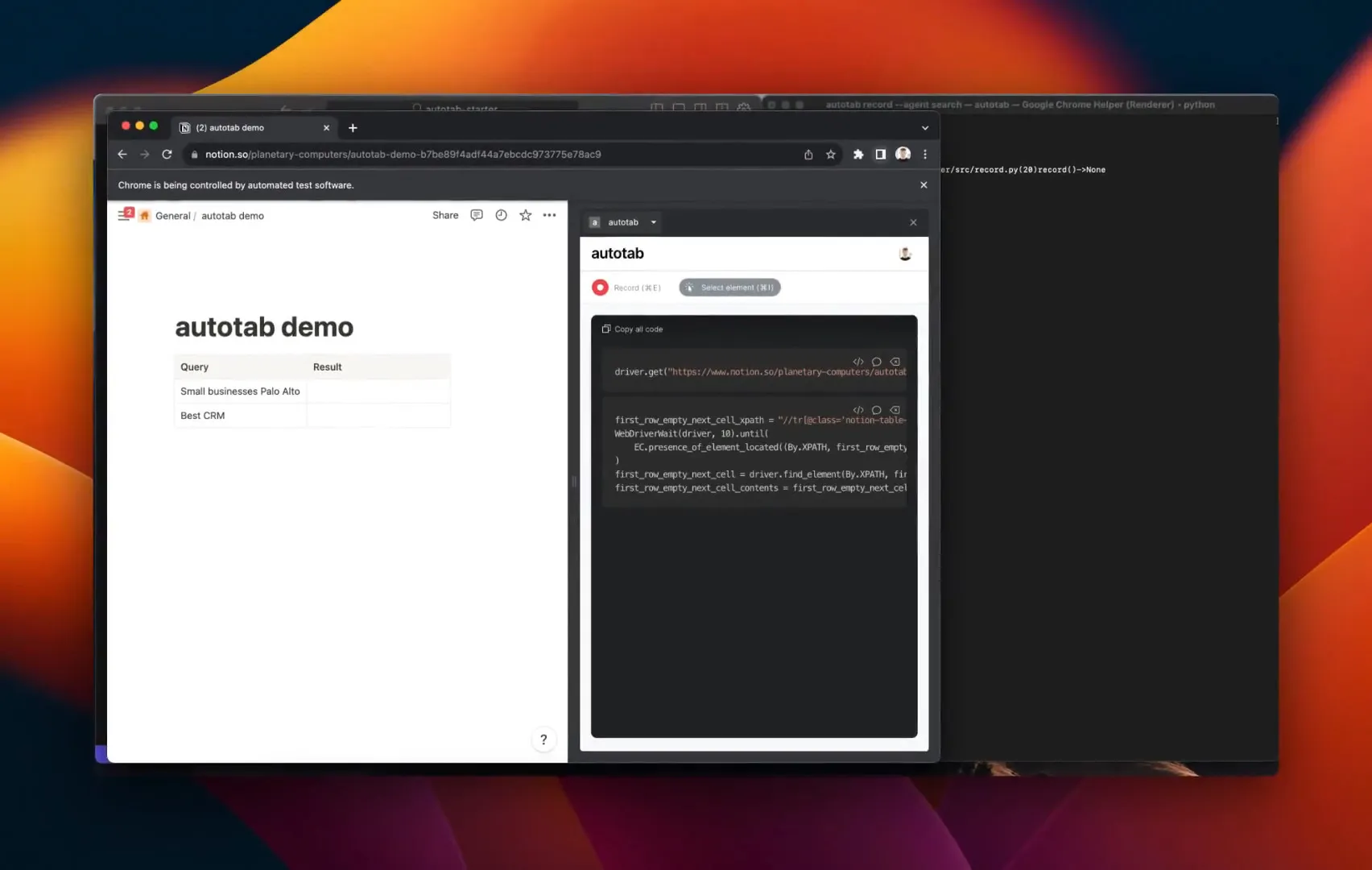Click the Small businesses Palo Alto cell
This screenshot has width=1372, height=870.
[240, 391]
